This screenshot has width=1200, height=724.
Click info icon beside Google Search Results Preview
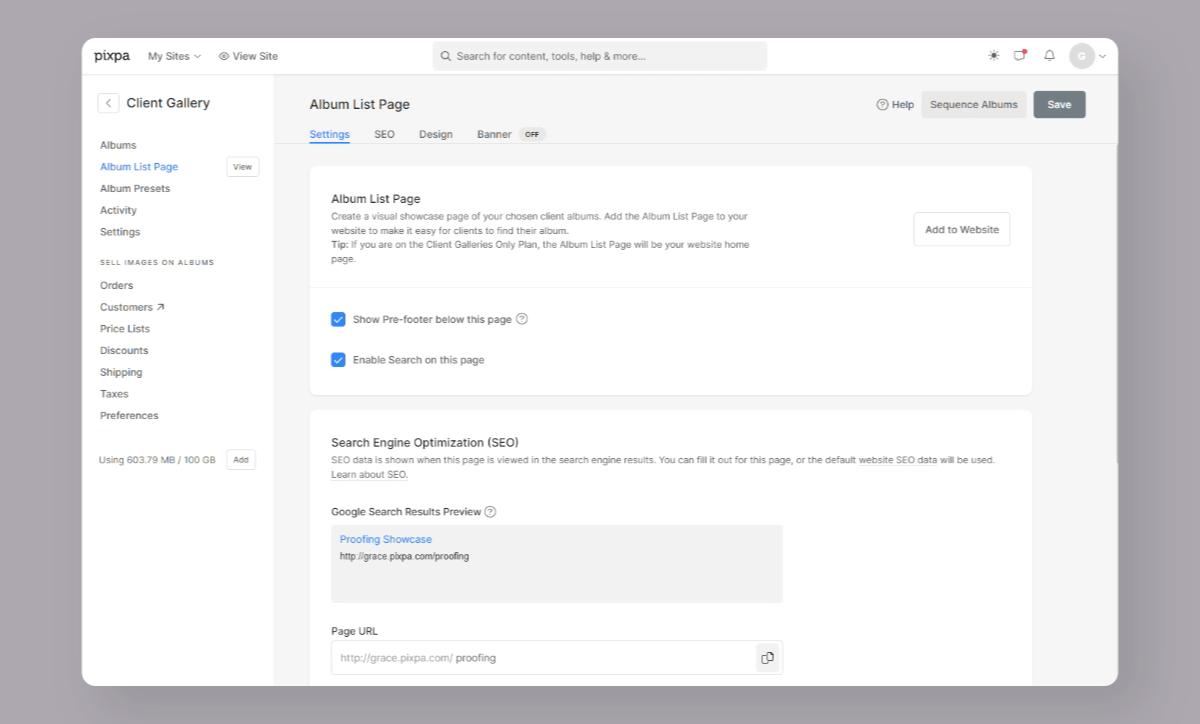490,512
